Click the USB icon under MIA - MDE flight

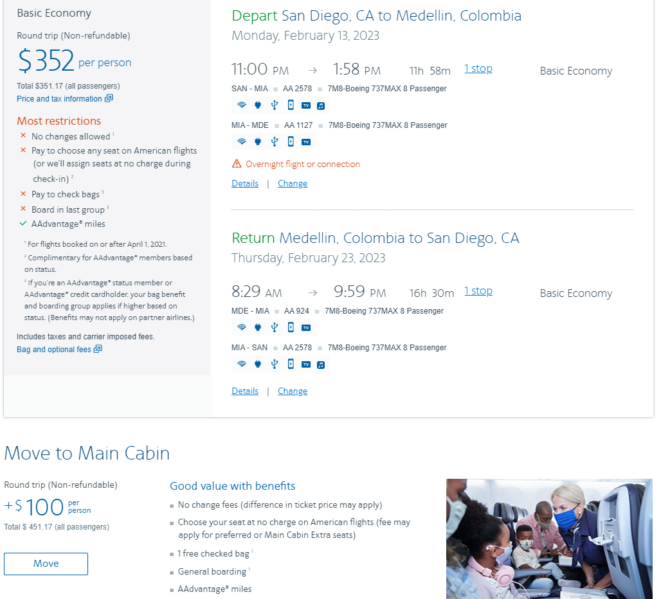pyautogui.click(x=274, y=142)
